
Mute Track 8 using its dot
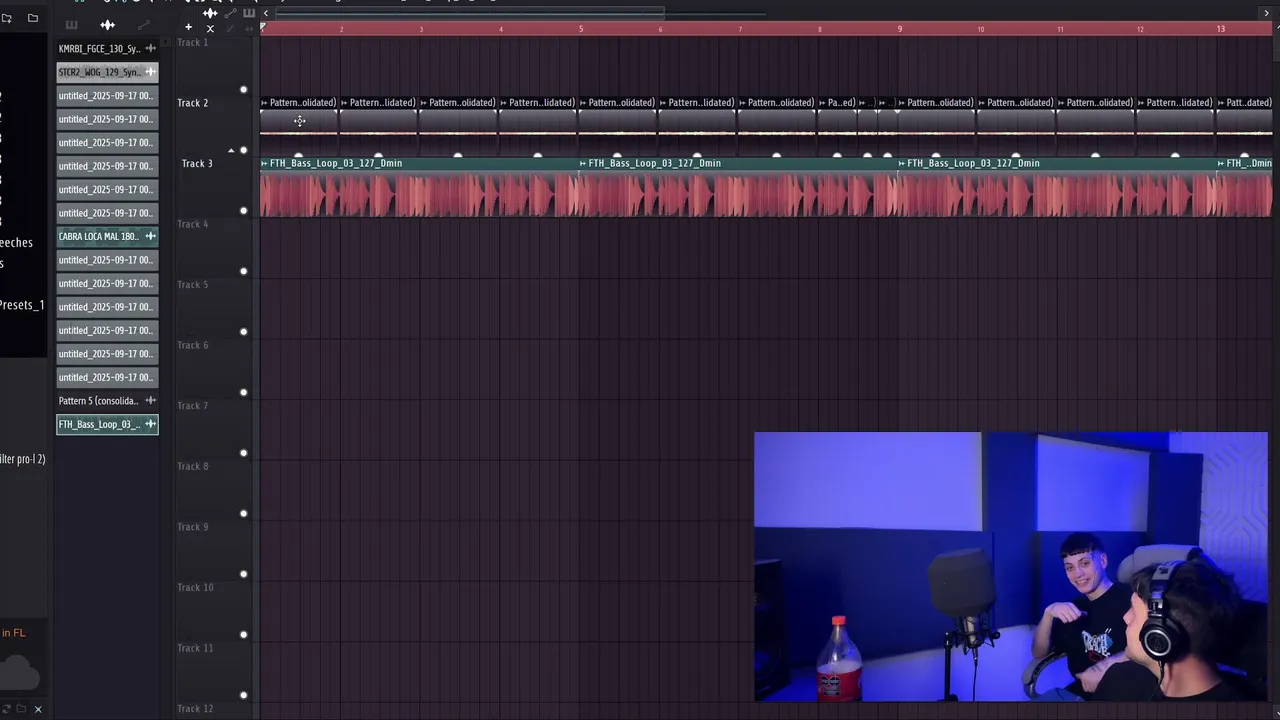click(243, 514)
